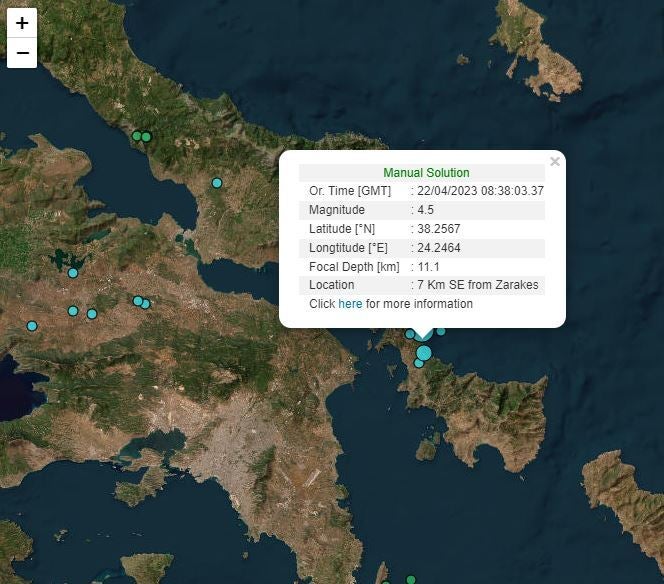Click the isolated cyan marker left of the popup

click(217, 183)
